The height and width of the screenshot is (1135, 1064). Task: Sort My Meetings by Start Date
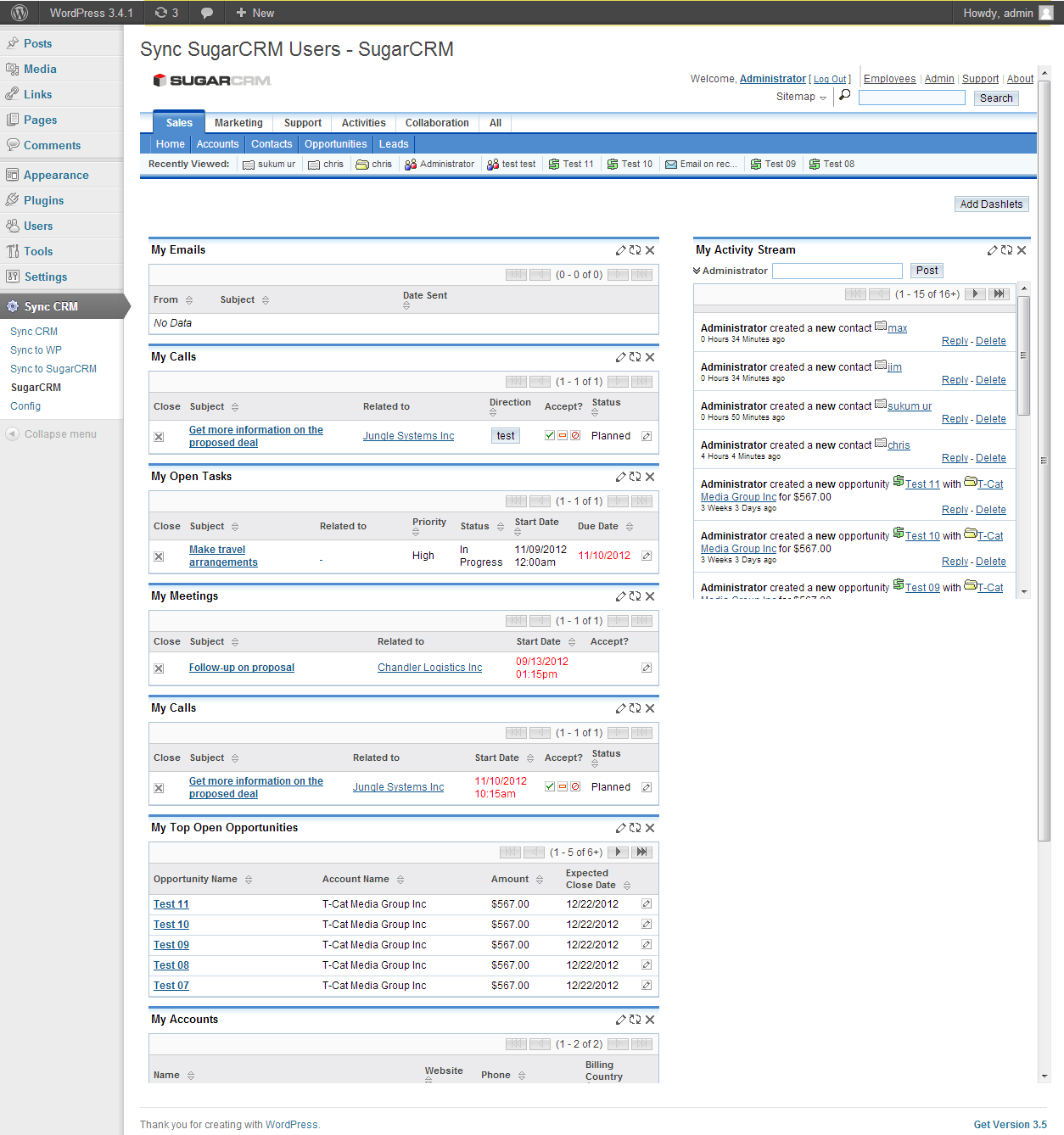(x=572, y=642)
